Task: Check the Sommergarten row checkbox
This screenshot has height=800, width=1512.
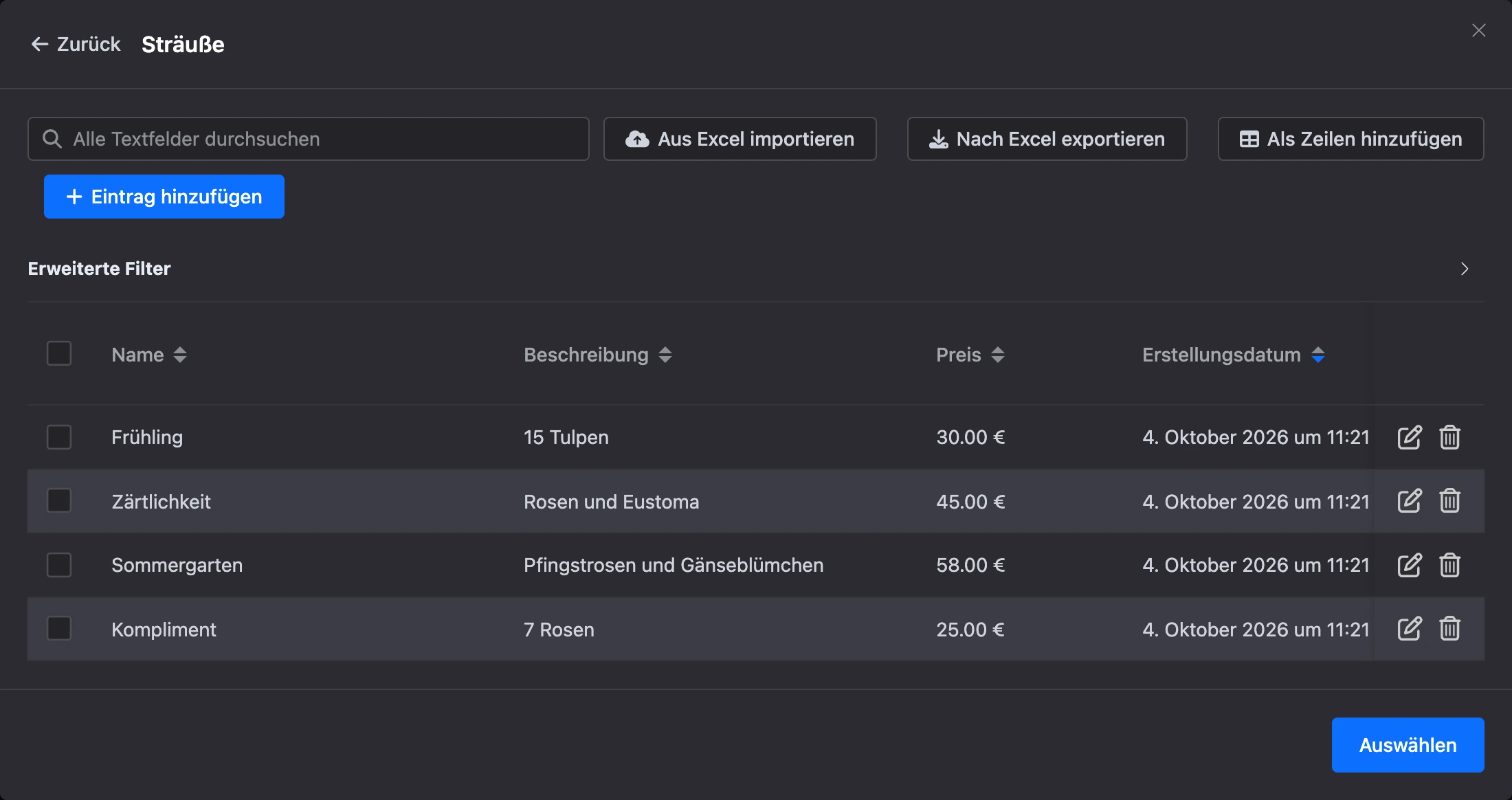Action: (x=59, y=565)
